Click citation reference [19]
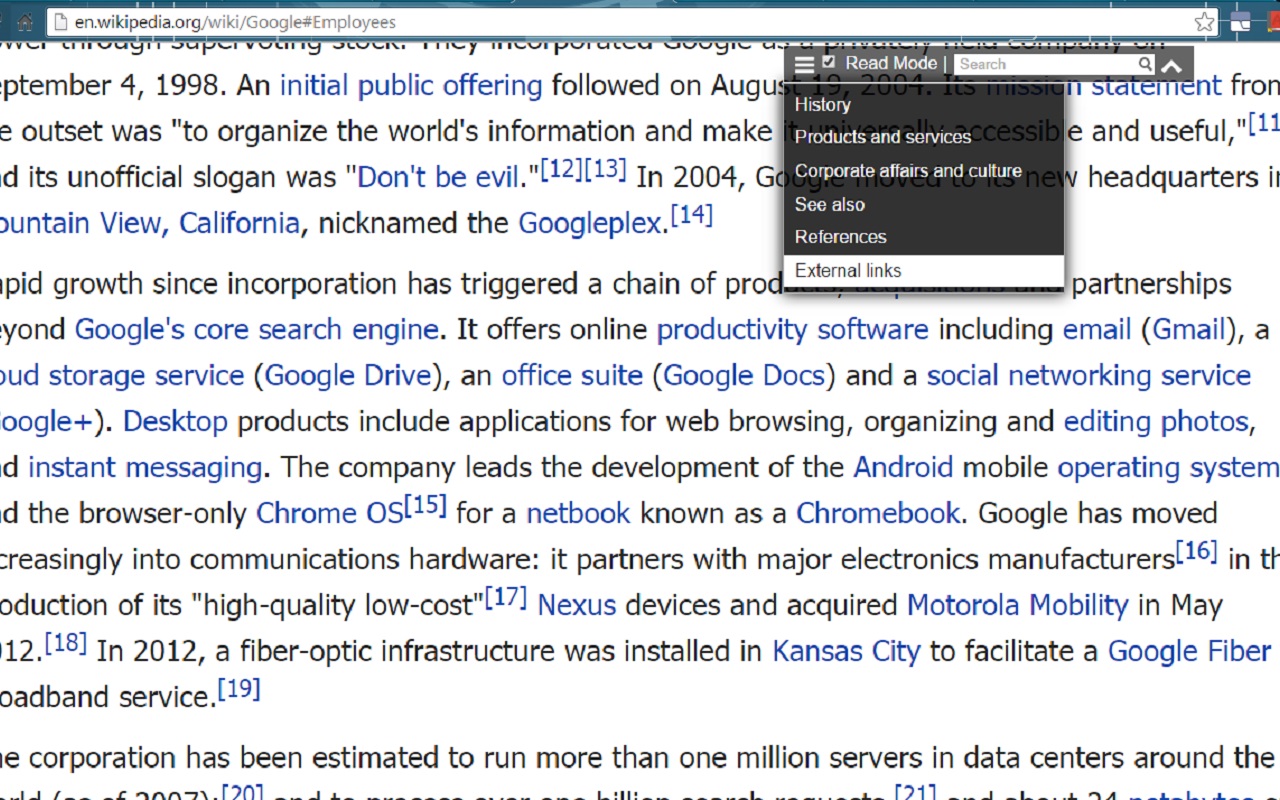 238,689
